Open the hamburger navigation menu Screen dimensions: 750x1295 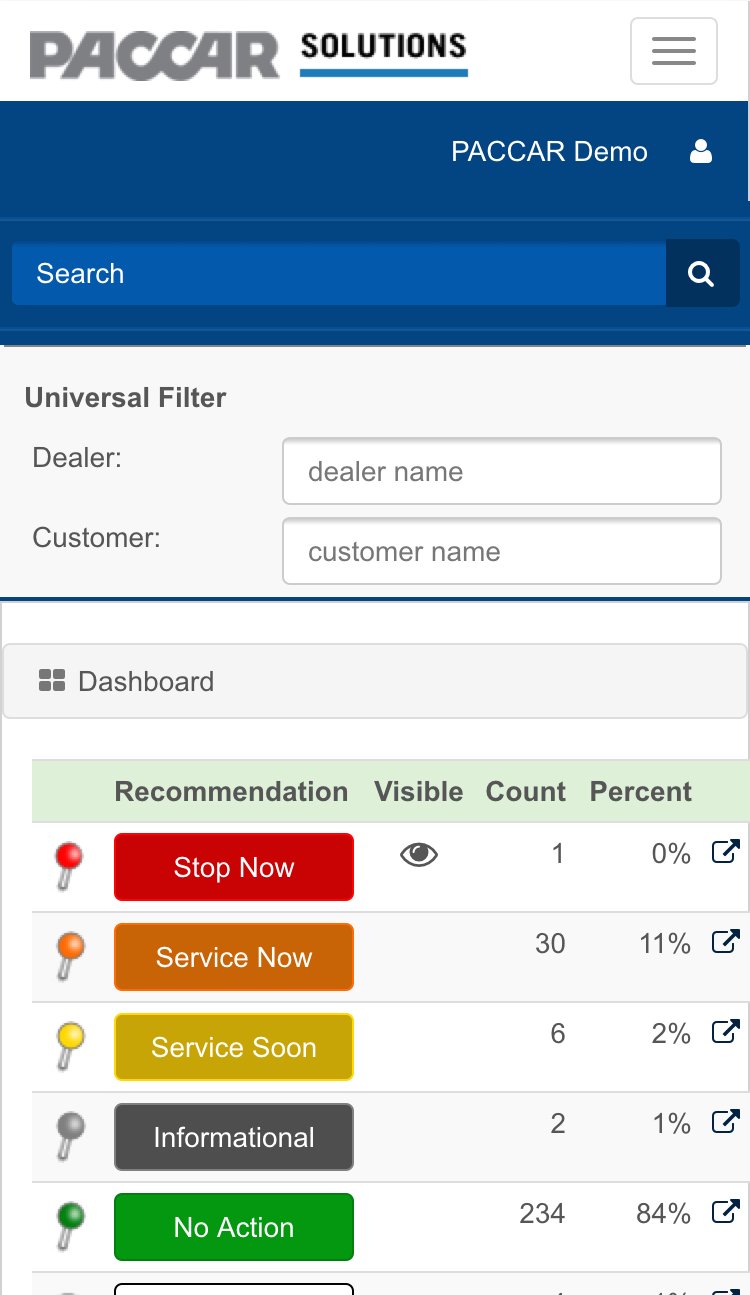point(673,51)
